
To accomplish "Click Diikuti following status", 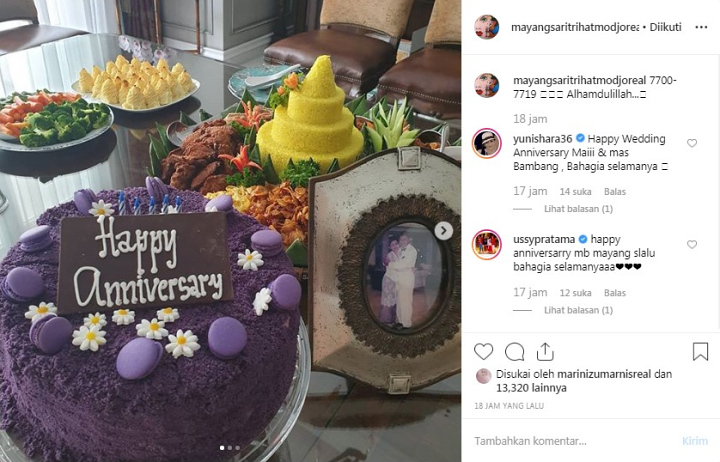I will 665,27.
